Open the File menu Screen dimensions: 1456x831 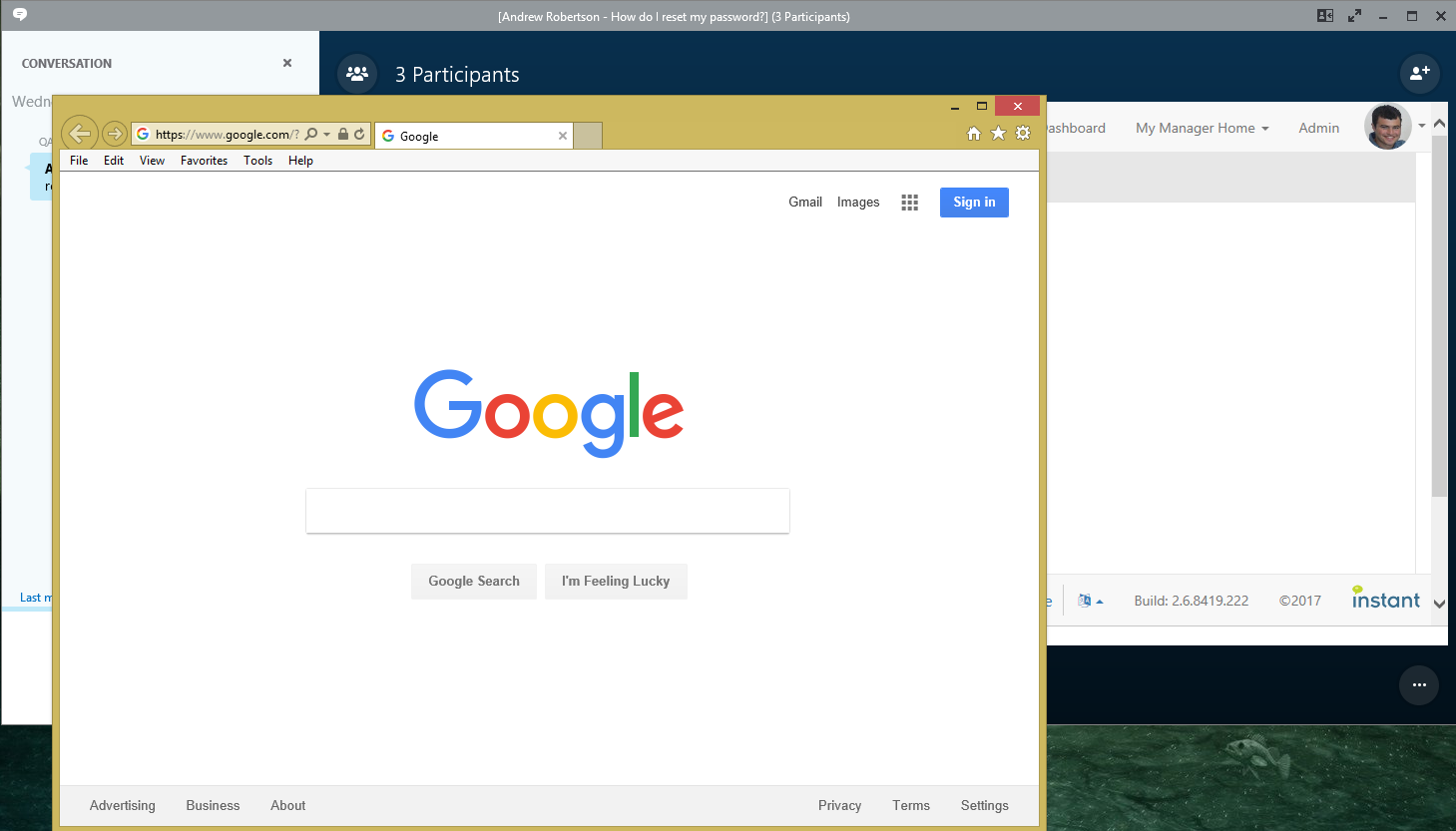[x=79, y=161]
